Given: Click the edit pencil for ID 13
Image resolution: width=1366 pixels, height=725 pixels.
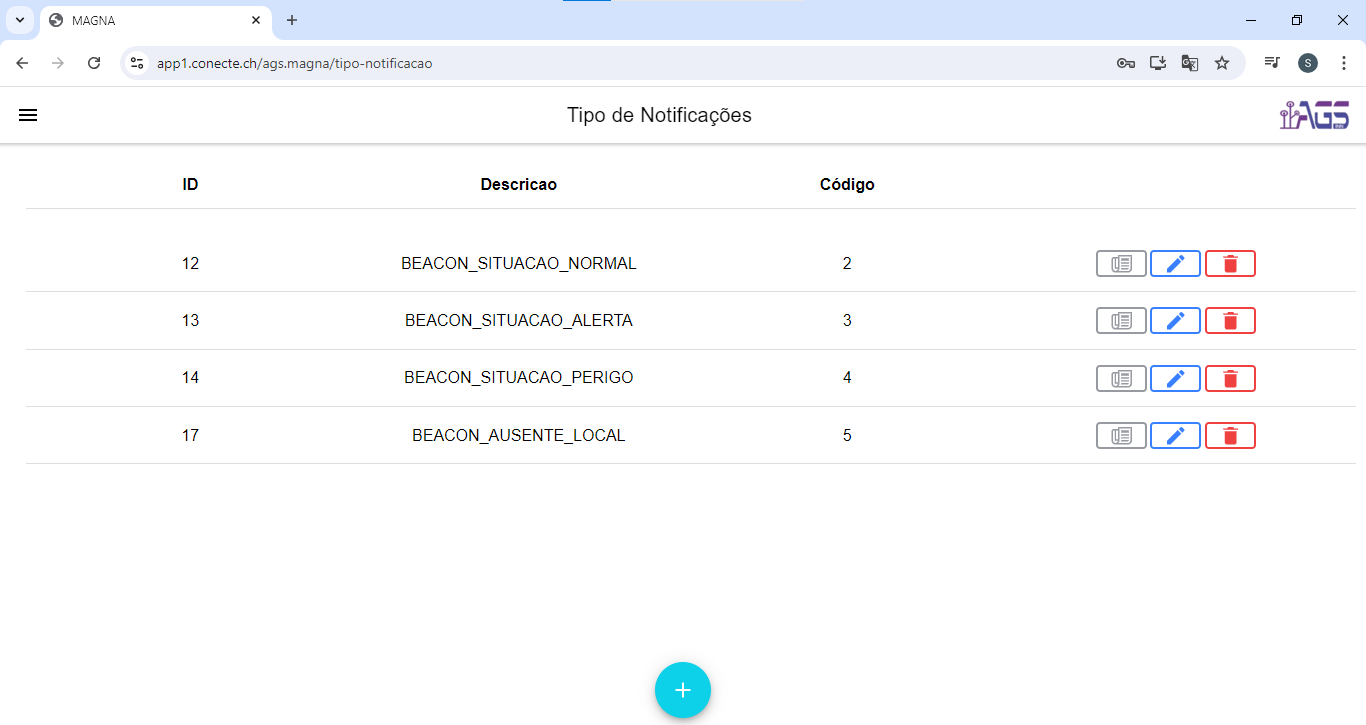Looking at the screenshot, I should [x=1175, y=321].
